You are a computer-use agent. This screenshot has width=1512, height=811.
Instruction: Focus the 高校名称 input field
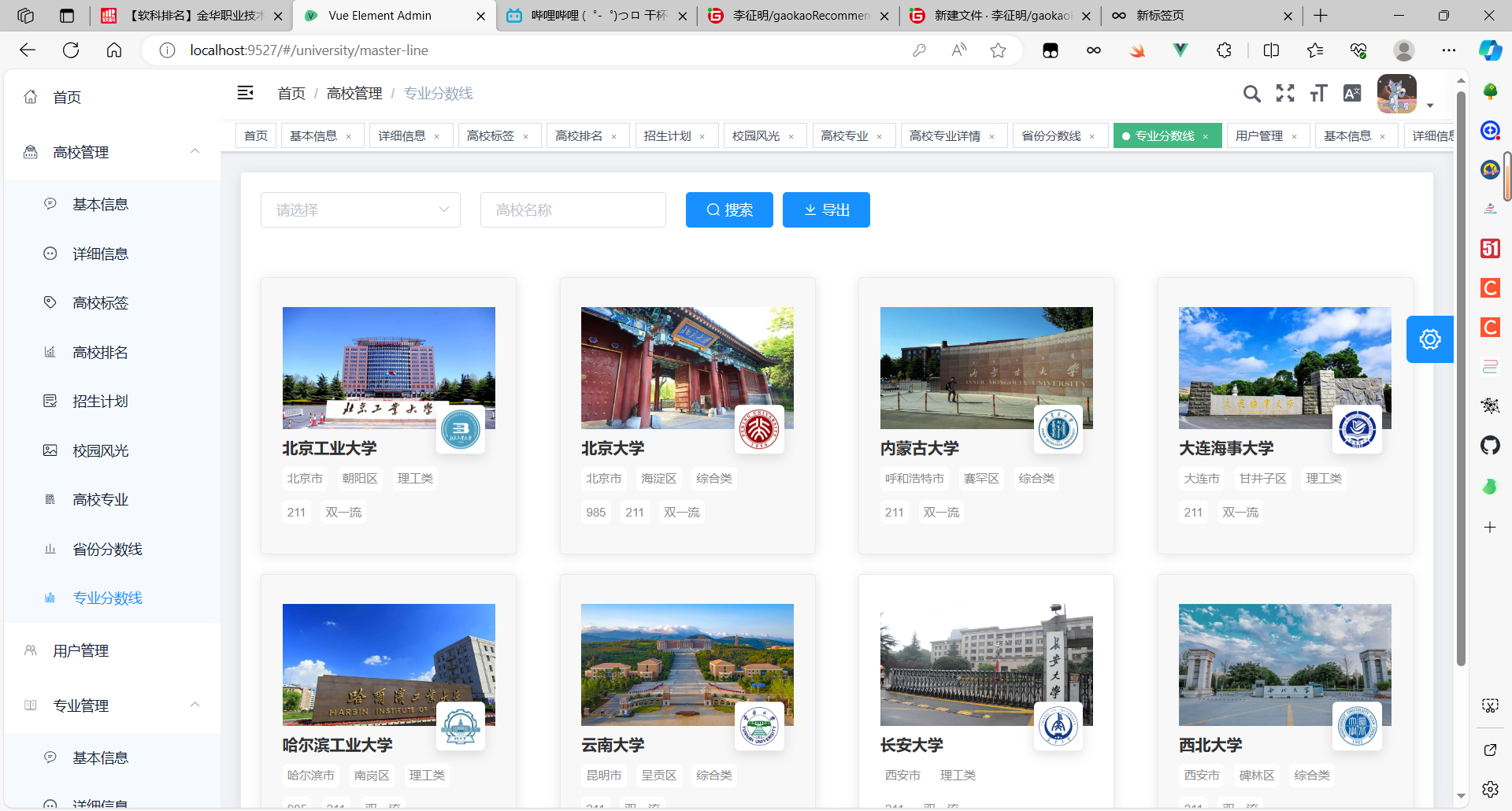[573, 210]
